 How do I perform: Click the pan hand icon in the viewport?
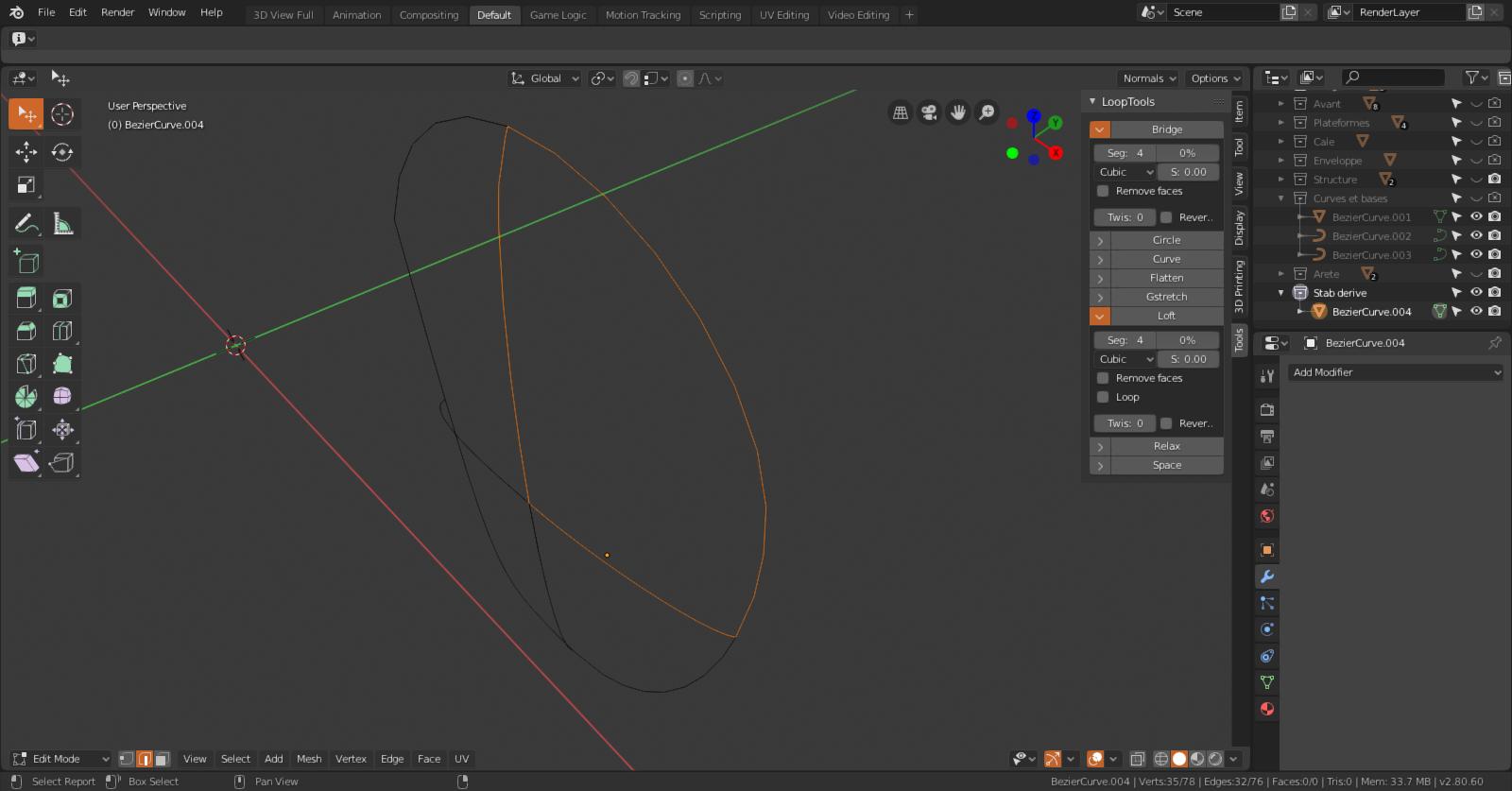(958, 112)
